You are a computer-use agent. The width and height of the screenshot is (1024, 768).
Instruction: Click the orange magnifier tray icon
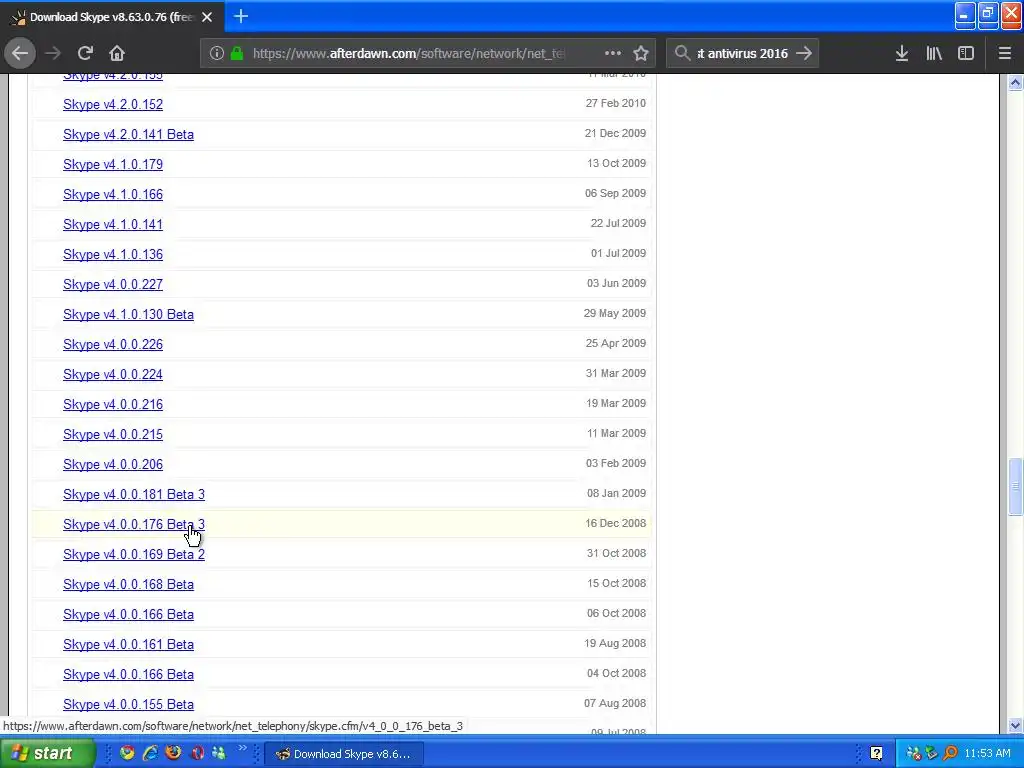[950, 754]
